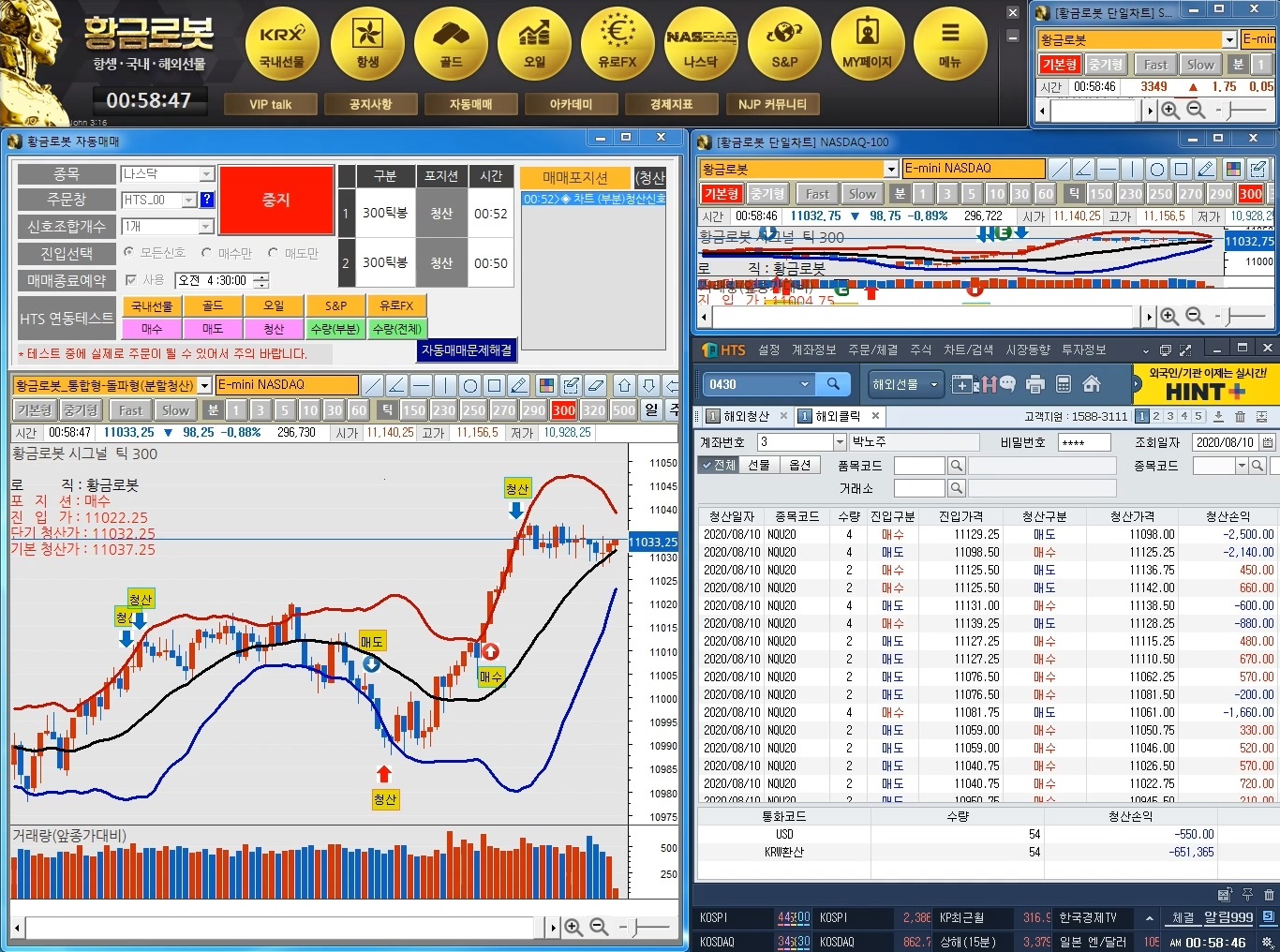Toggle 사용 checkbox for 매매종료예약
The width and height of the screenshot is (1280, 952).
coord(131,279)
